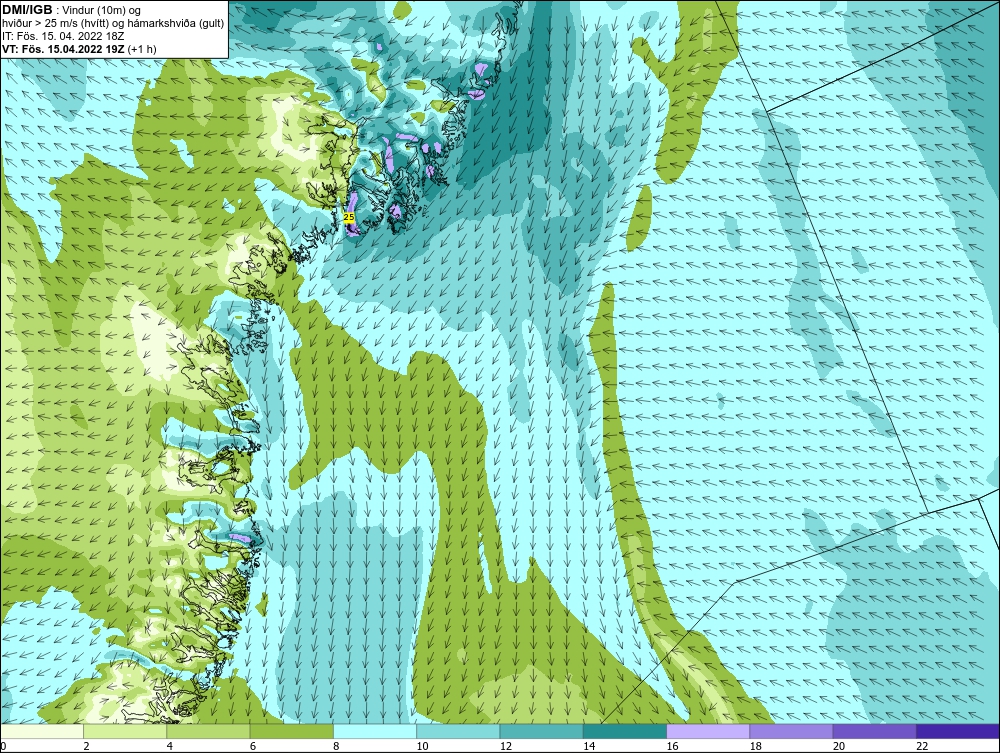Pick the 18–20 m/s medium purple swatch
This screenshot has height=753, width=1000.
791,731
